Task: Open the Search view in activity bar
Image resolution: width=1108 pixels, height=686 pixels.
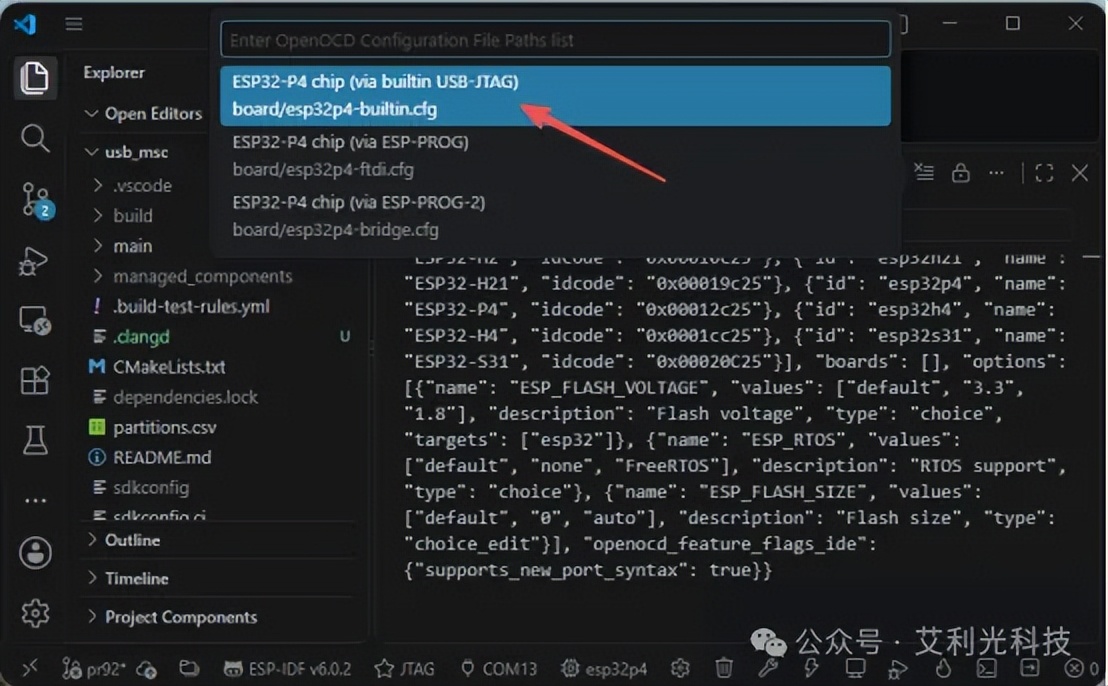Action: (34, 138)
